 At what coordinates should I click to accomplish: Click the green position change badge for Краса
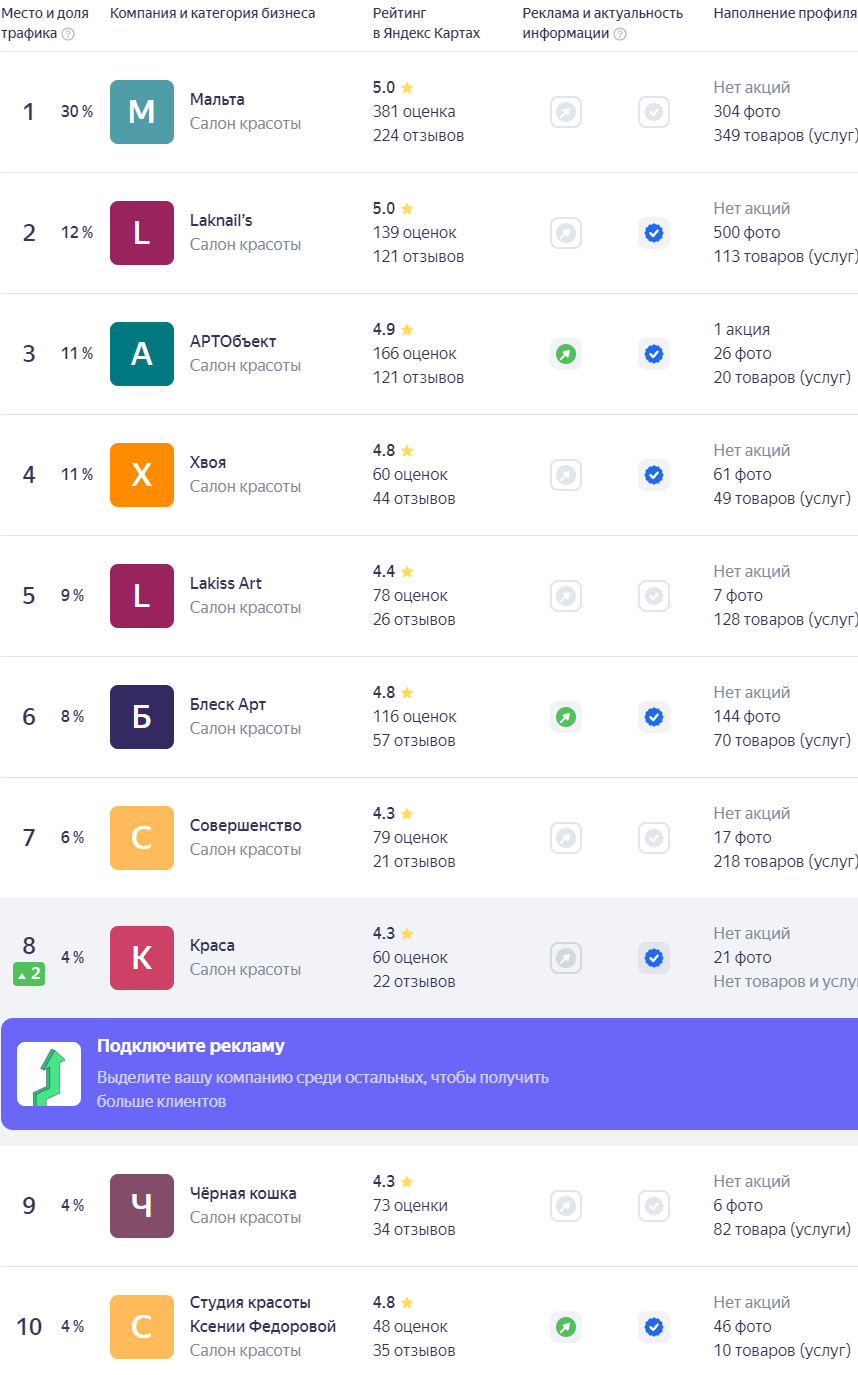pyautogui.click(x=29, y=974)
